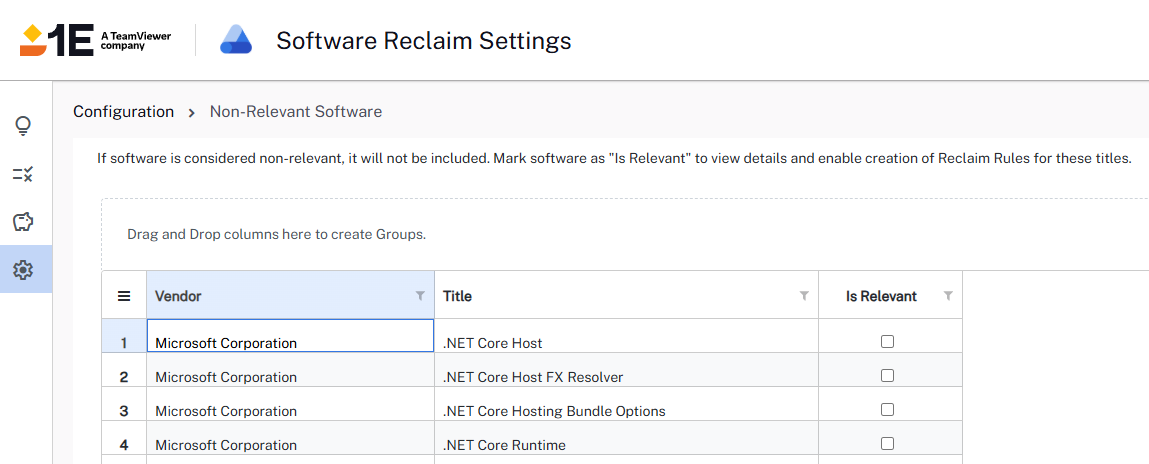Select the .NET Core Host title cell
Image resolution: width=1149 pixels, height=464 pixels.
click(493, 343)
